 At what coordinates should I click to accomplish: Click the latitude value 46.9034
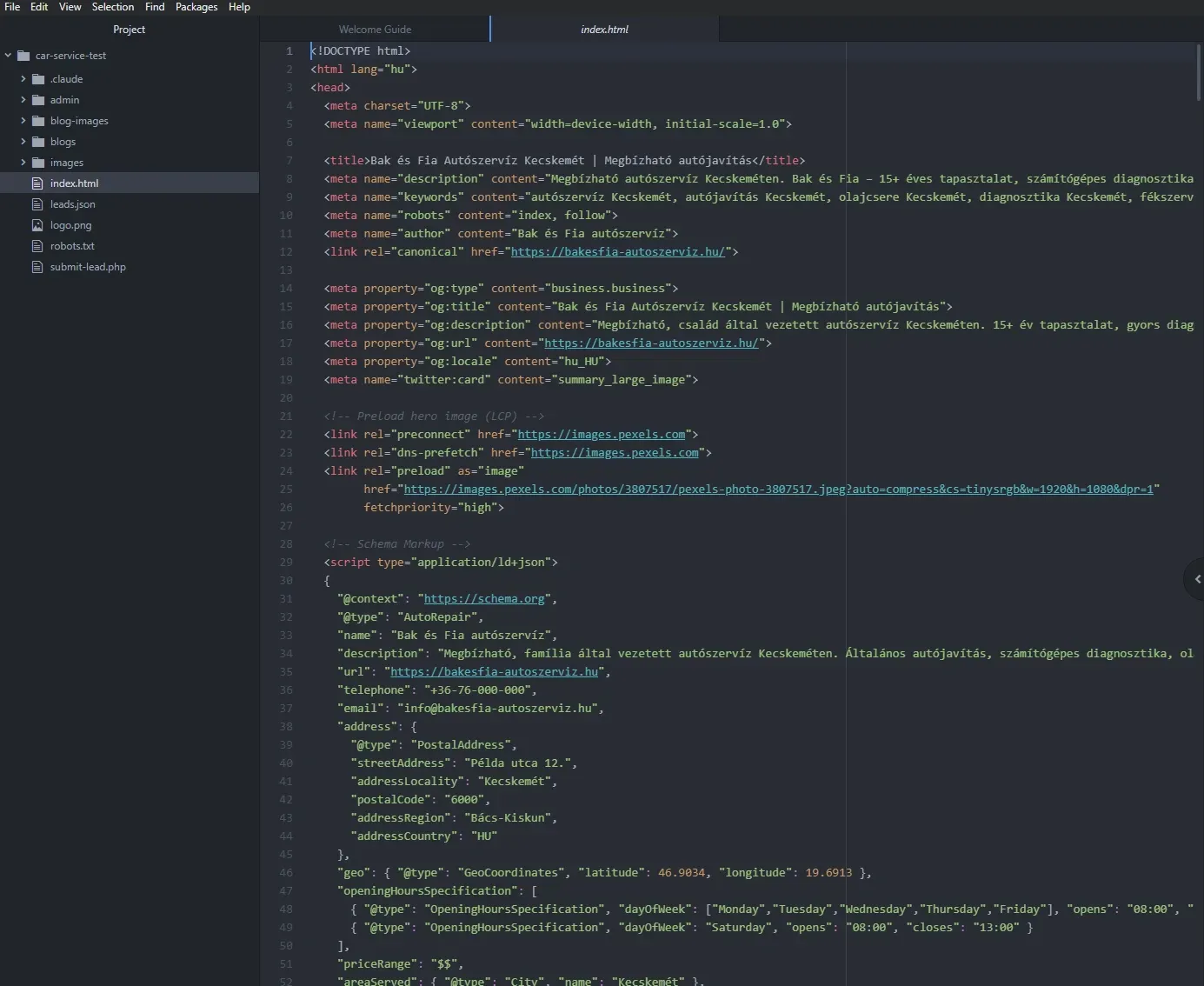[x=682, y=873]
